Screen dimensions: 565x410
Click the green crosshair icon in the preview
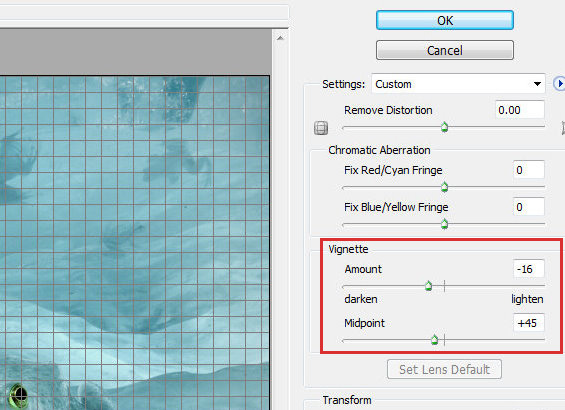tap(19, 395)
